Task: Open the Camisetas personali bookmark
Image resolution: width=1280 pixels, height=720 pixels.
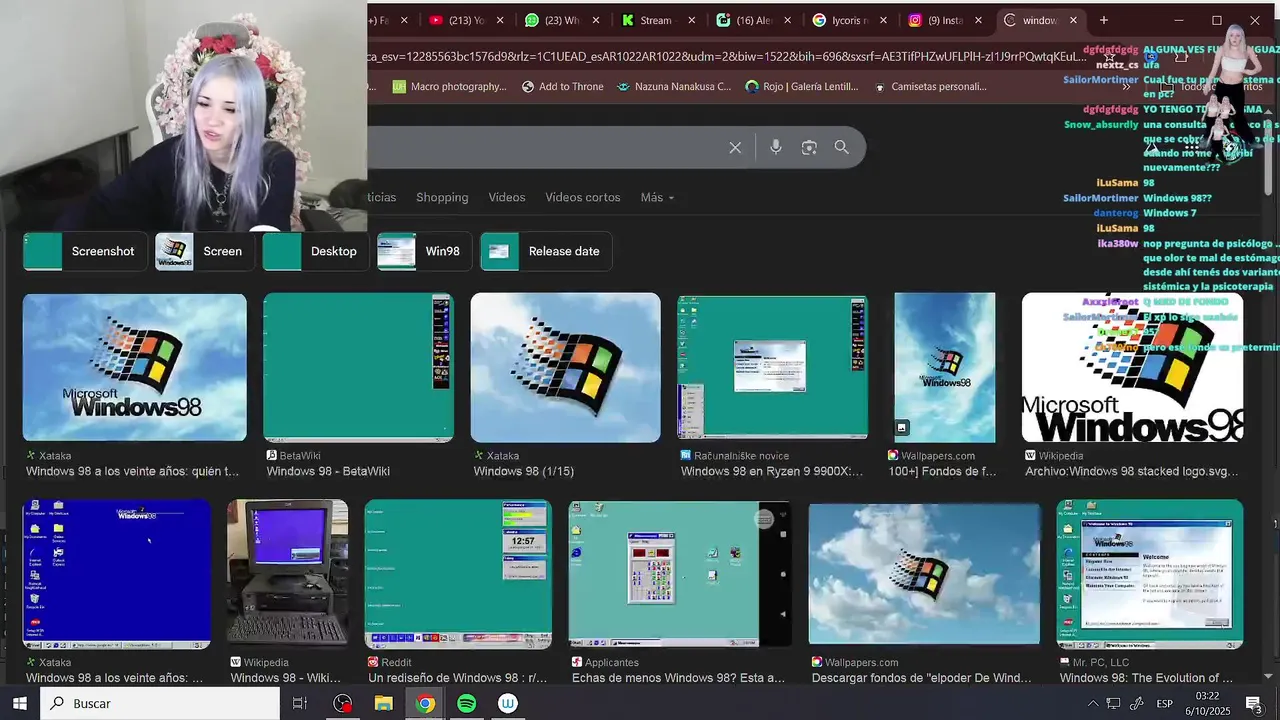Action: (x=930, y=87)
